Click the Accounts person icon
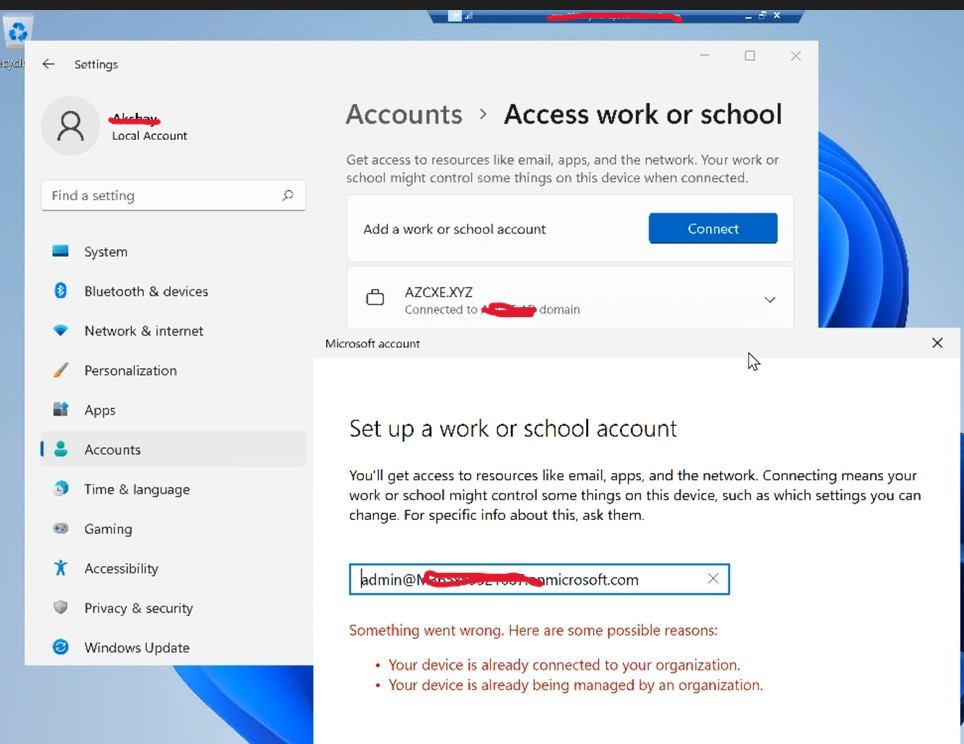 coord(60,449)
